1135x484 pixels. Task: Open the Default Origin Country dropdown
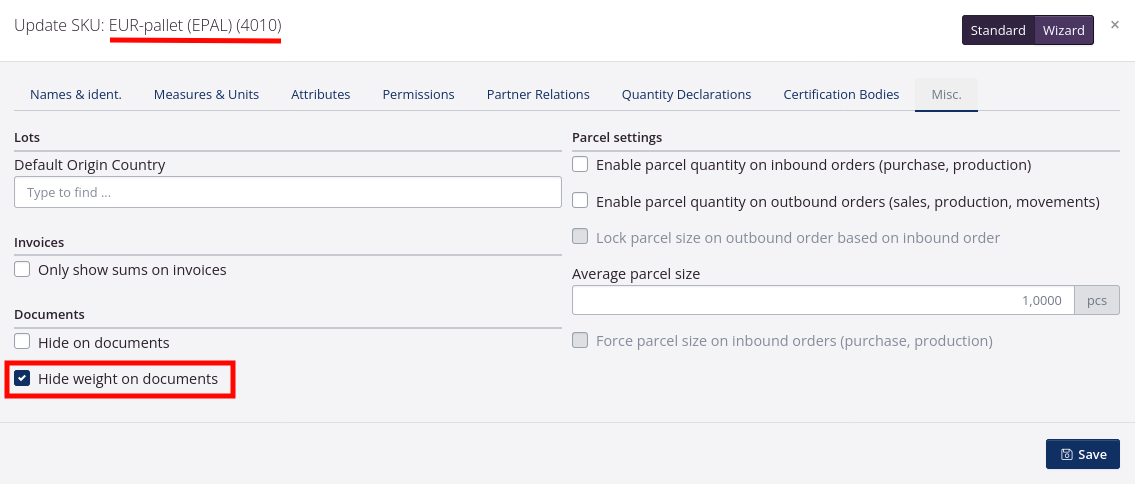tap(288, 192)
